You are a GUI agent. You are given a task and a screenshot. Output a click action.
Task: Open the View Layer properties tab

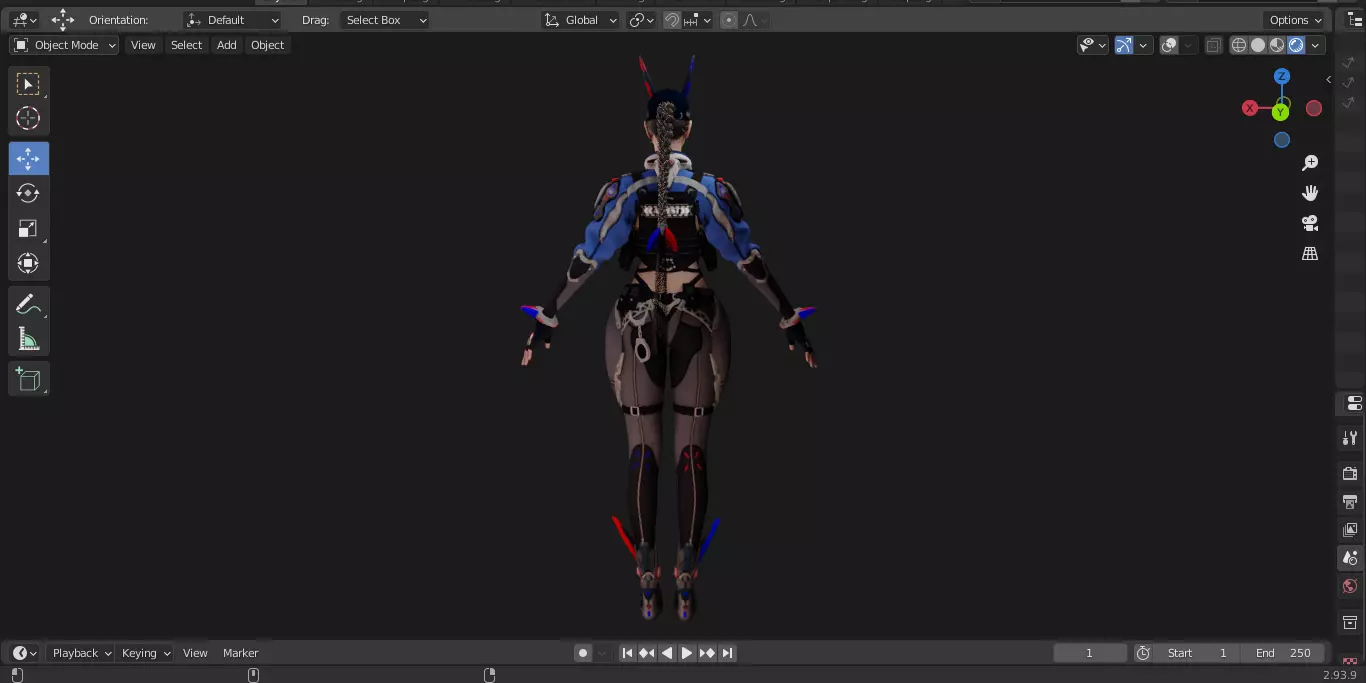point(1350,529)
